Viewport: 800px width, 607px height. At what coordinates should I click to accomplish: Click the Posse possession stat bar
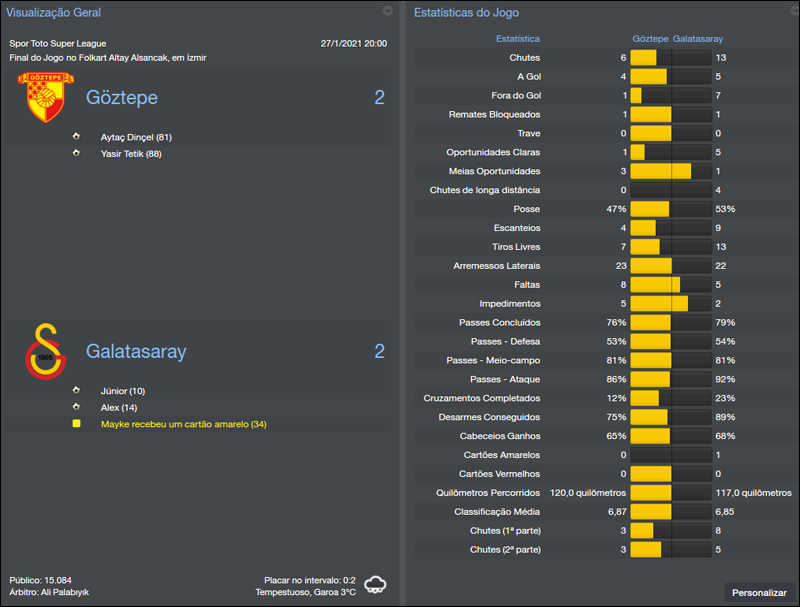coord(670,208)
